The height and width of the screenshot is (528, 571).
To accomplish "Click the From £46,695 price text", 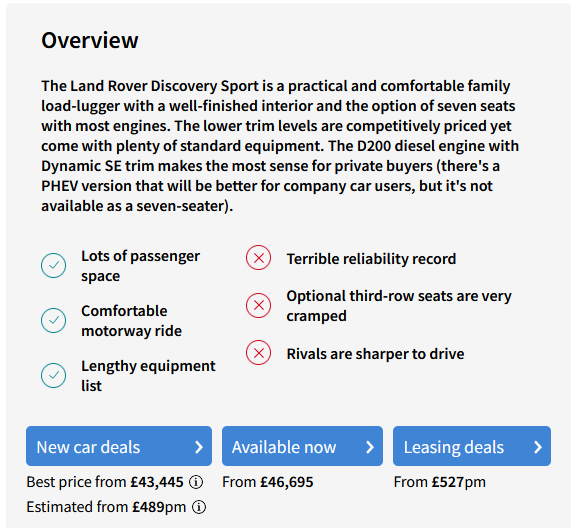I will pyautogui.click(x=268, y=482).
